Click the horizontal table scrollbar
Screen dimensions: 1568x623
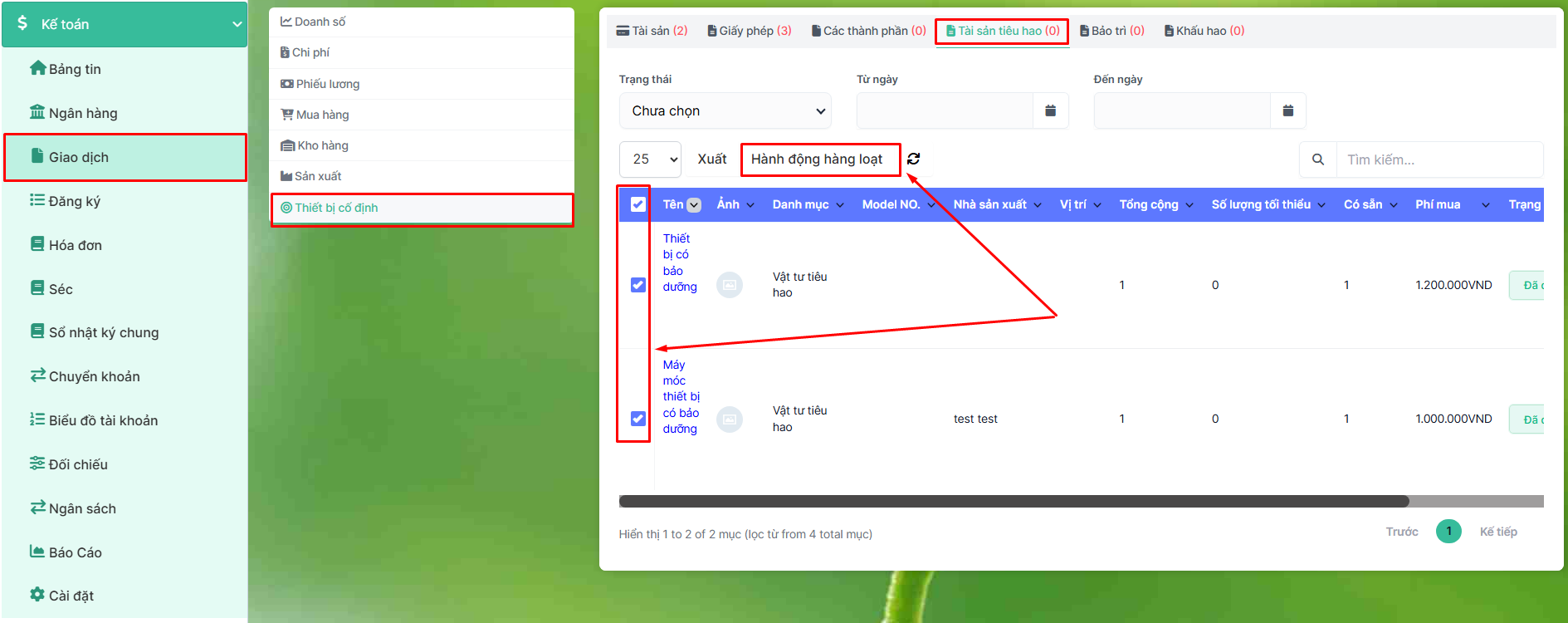[x=1014, y=501]
